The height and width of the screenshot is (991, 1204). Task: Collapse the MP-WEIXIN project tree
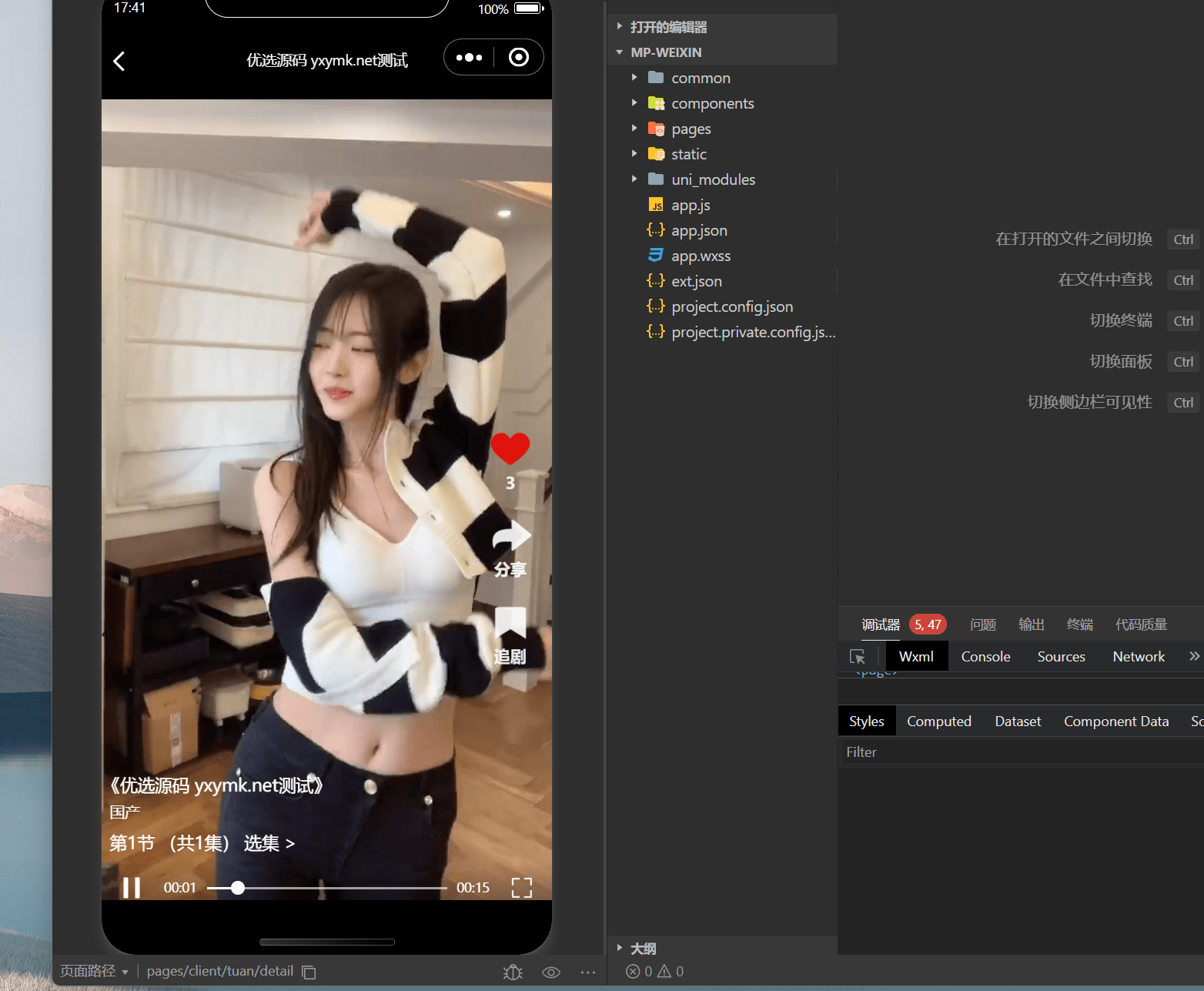click(x=722, y=52)
